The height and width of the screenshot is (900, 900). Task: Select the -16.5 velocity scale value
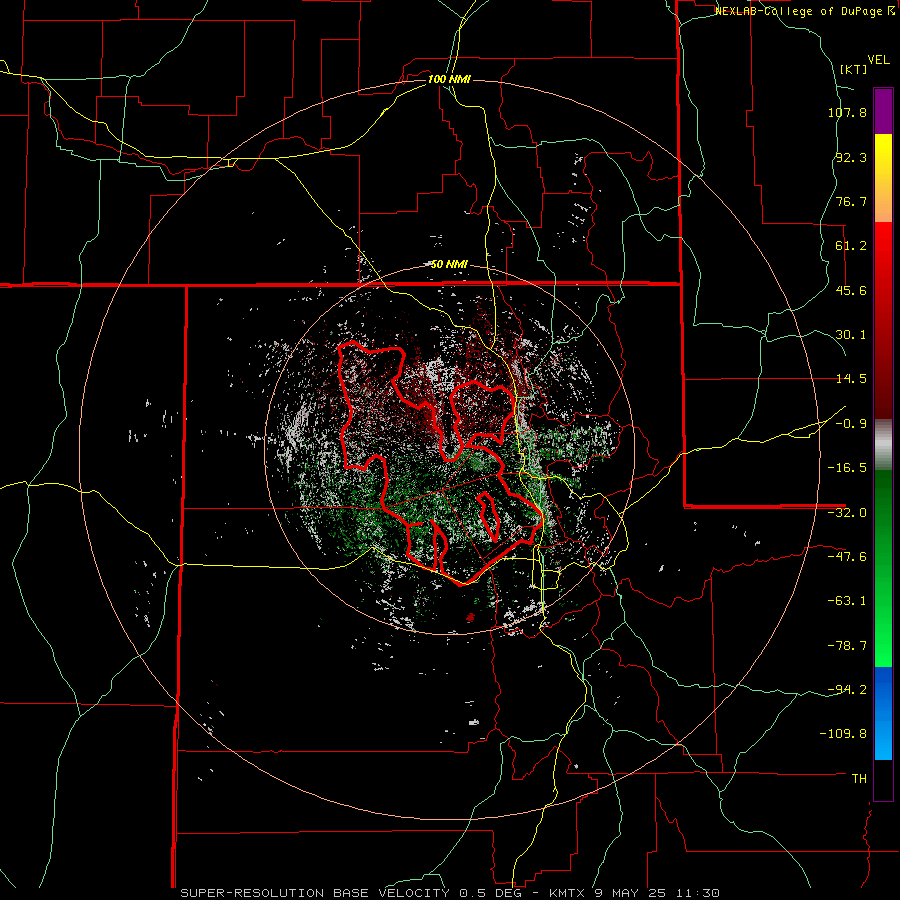(x=847, y=468)
